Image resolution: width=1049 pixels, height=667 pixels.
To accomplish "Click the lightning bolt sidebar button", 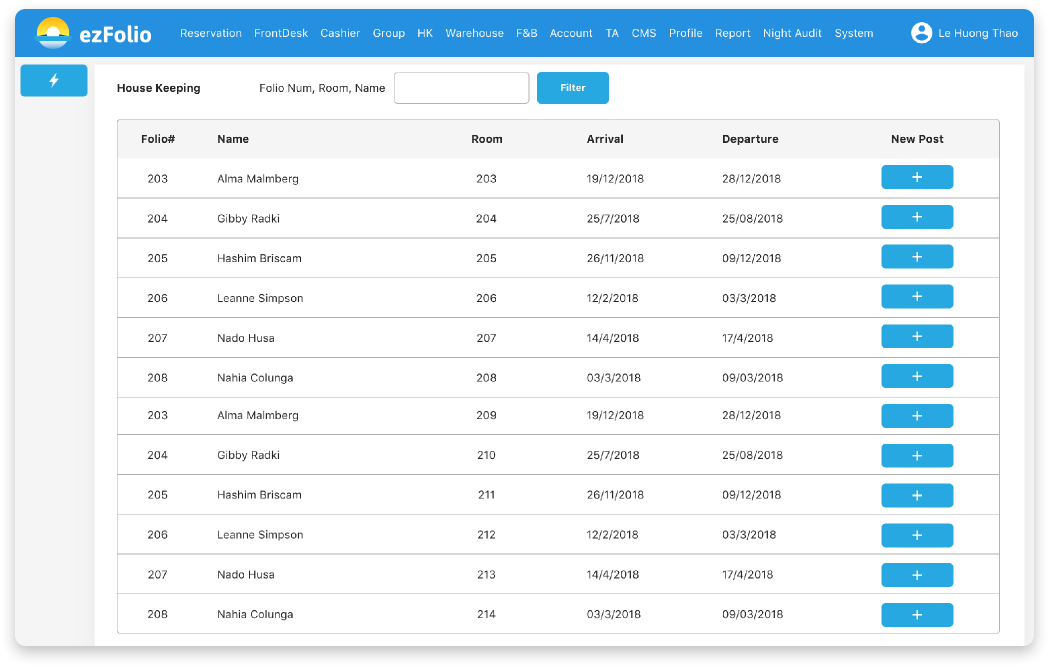I will [x=54, y=81].
